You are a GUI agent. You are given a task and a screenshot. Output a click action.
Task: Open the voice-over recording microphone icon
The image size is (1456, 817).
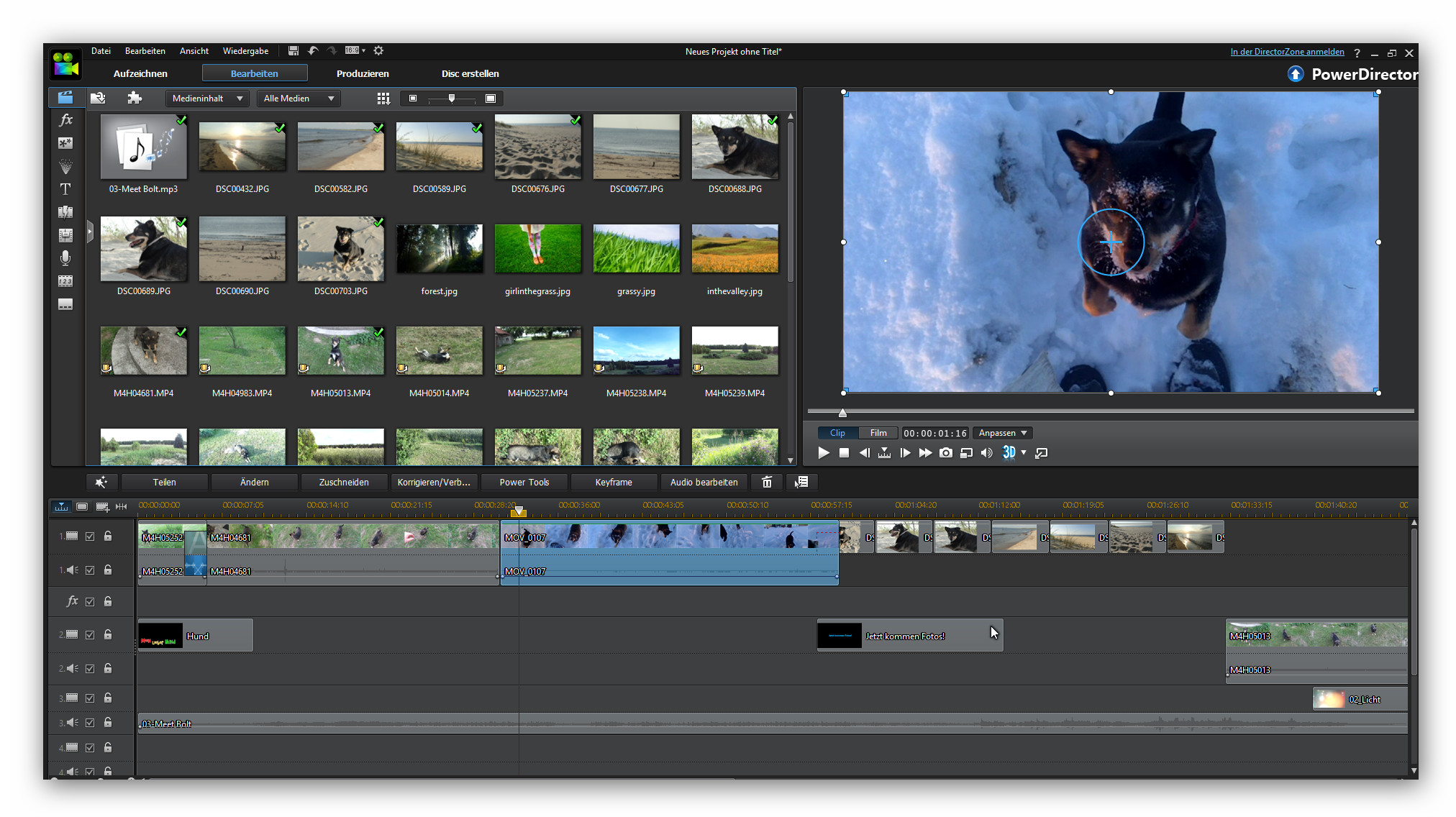click(65, 257)
